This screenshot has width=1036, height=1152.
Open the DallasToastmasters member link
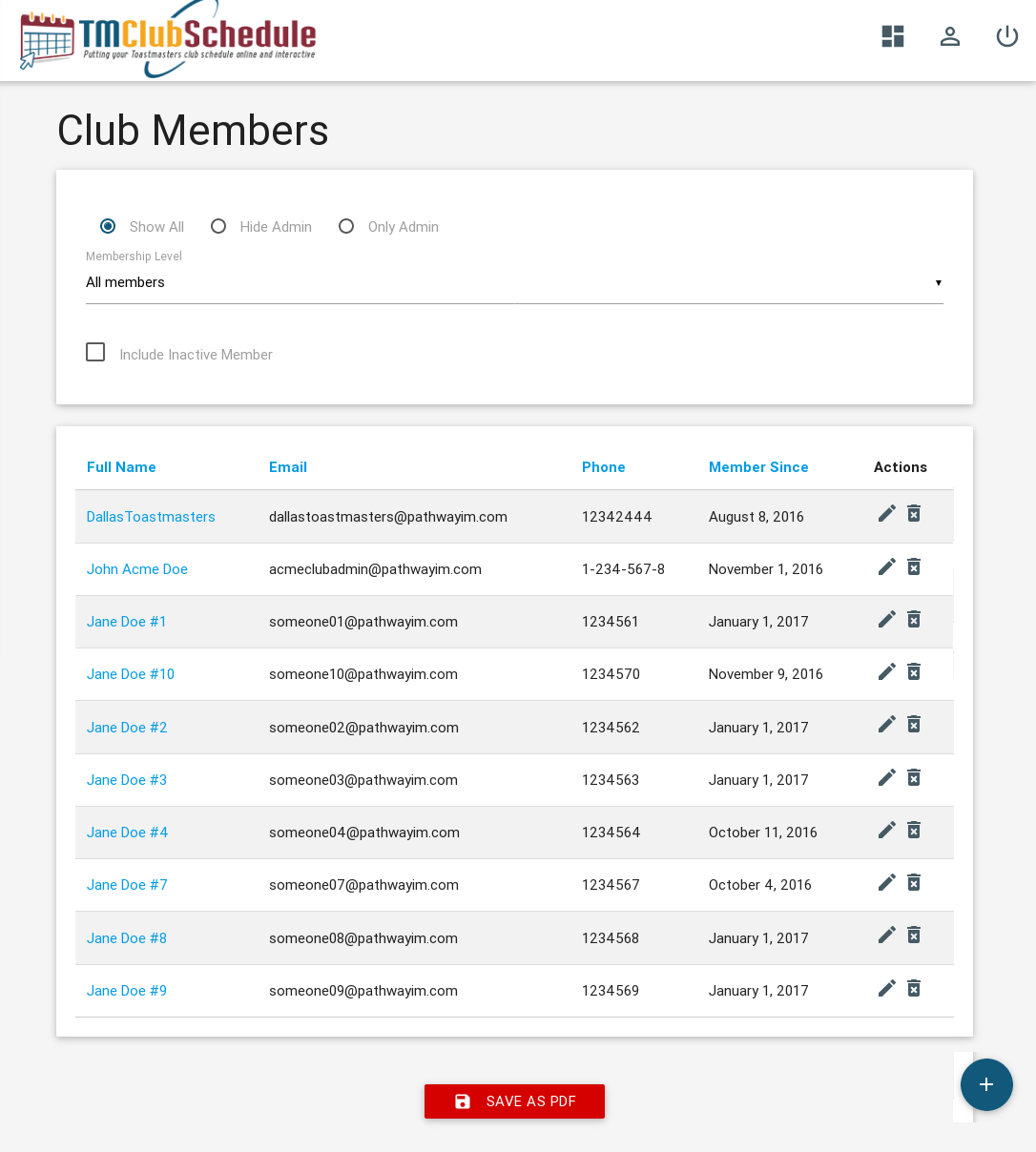pyautogui.click(x=151, y=517)
